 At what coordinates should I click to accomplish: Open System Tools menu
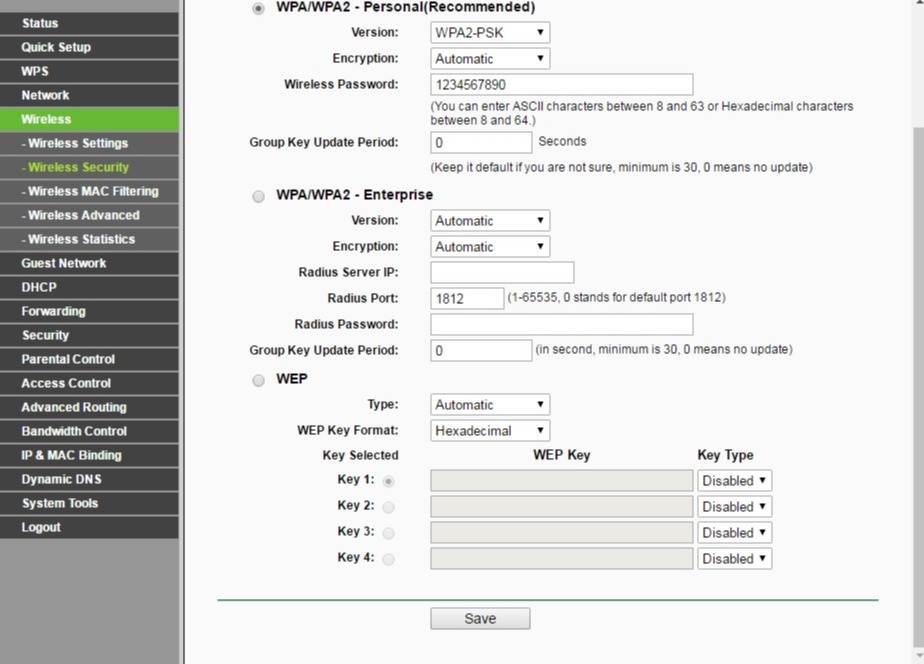(x=89, y=504)
